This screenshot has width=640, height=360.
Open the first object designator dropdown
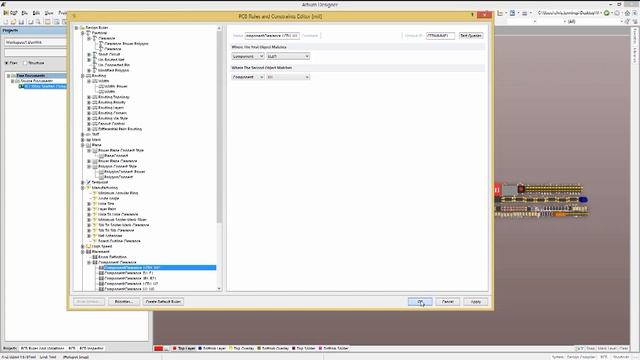point(288,56)
